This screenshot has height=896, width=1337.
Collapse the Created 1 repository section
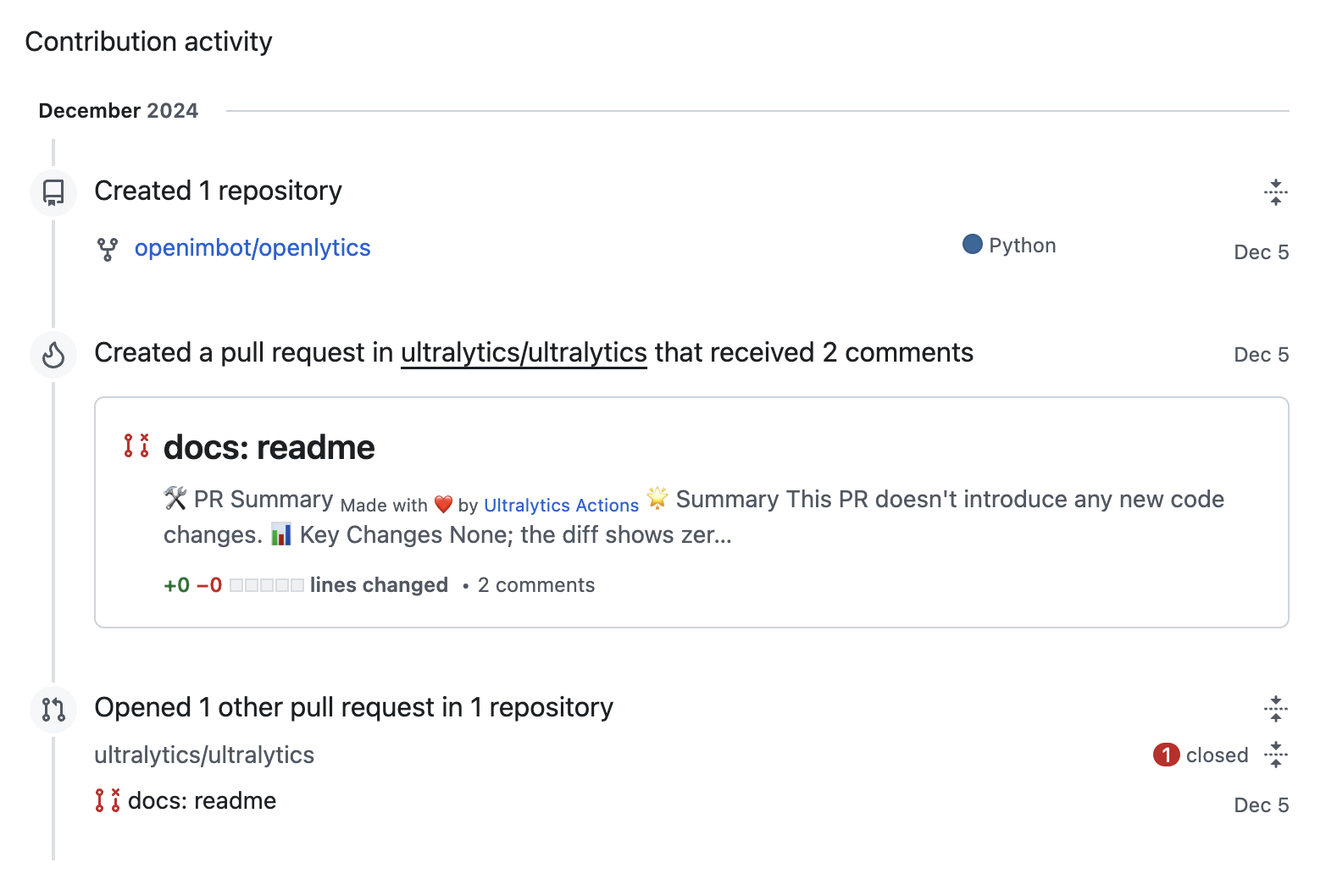(1275, 192)
